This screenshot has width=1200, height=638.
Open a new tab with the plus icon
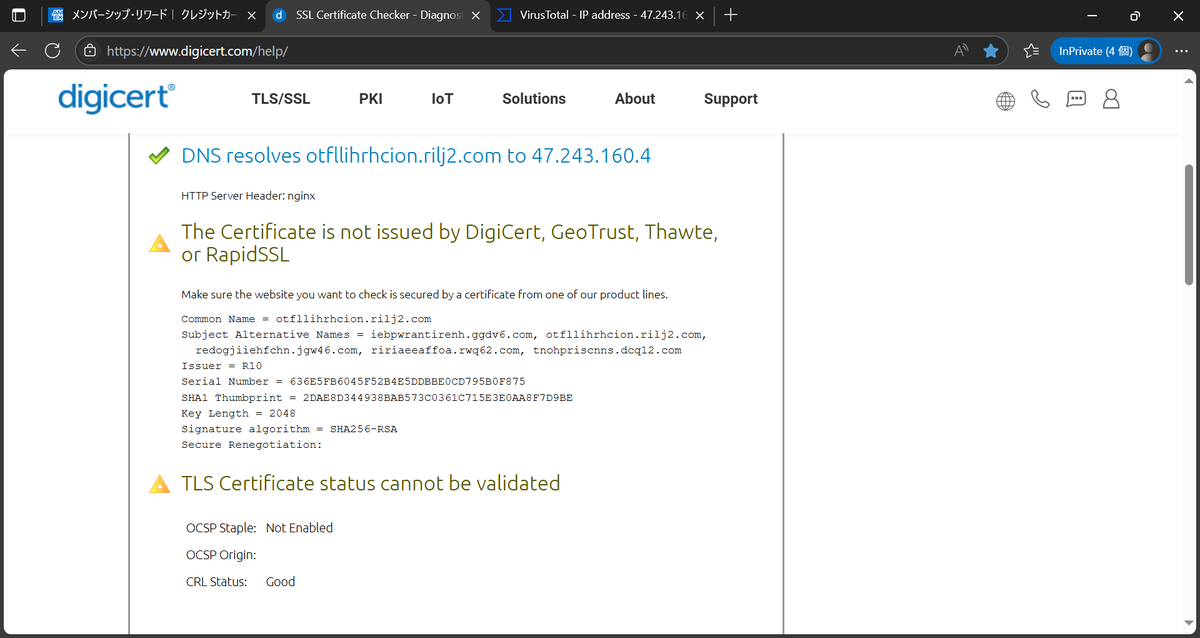pyautogui.click(x=731, y=16)
